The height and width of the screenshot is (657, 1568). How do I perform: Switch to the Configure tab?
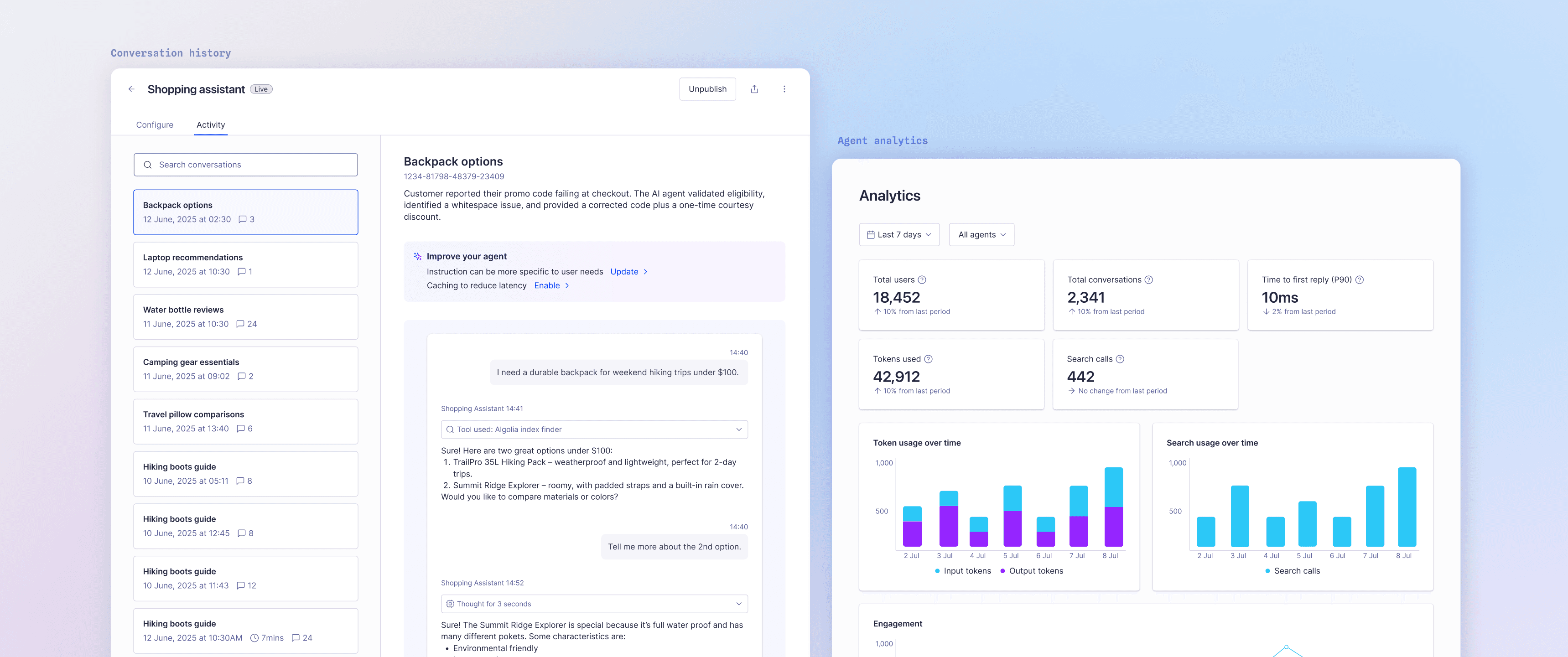155,125
